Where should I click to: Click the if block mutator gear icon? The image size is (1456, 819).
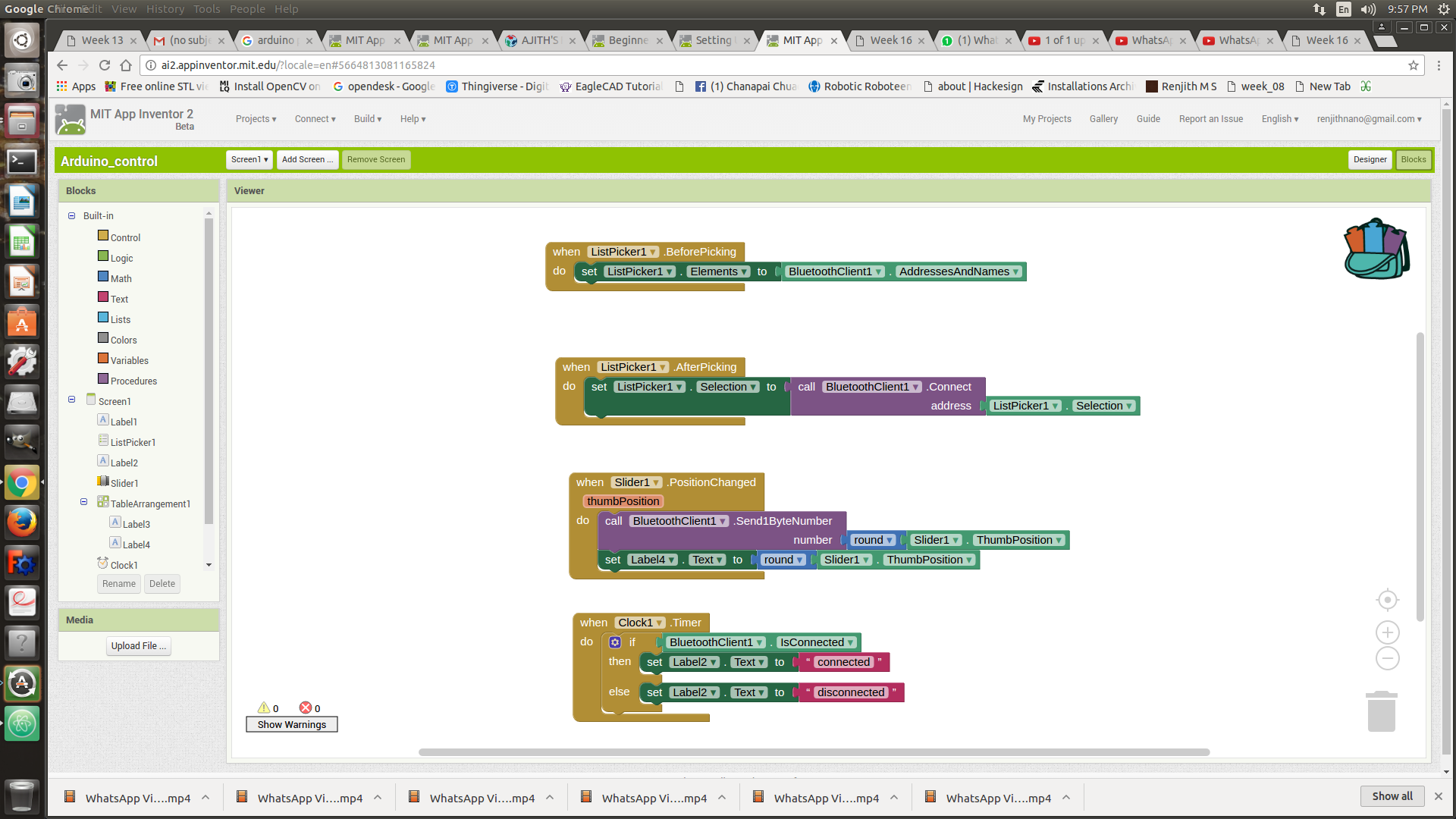[615, 642]
